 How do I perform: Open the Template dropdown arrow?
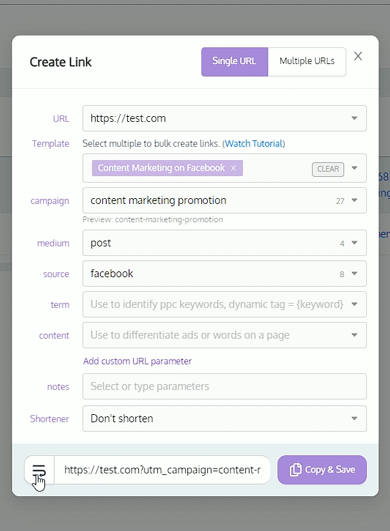(x=354, y=168)
